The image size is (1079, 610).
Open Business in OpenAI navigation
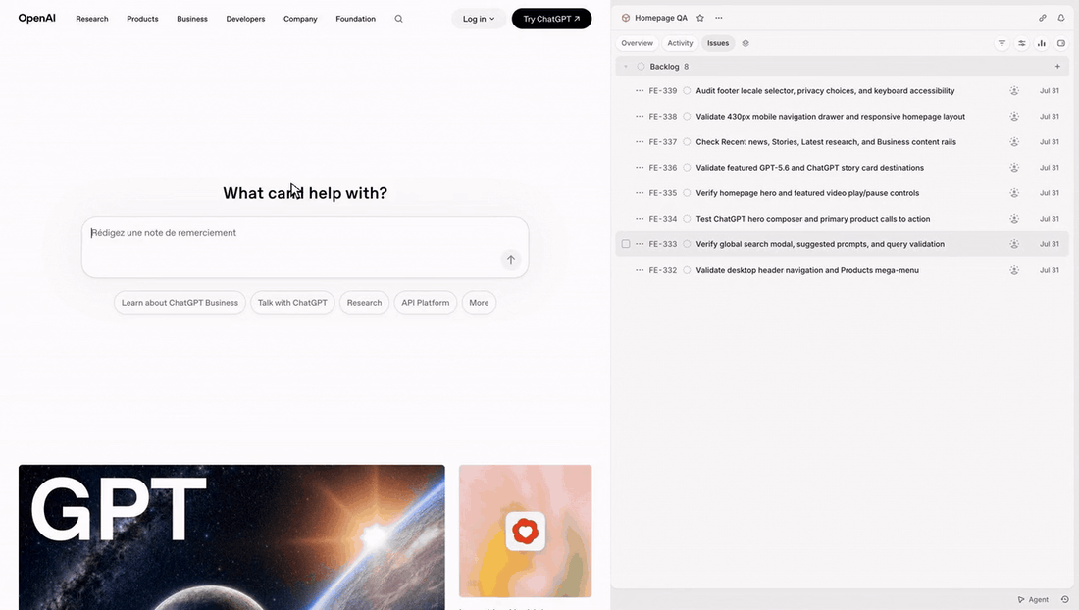point(192,19)
